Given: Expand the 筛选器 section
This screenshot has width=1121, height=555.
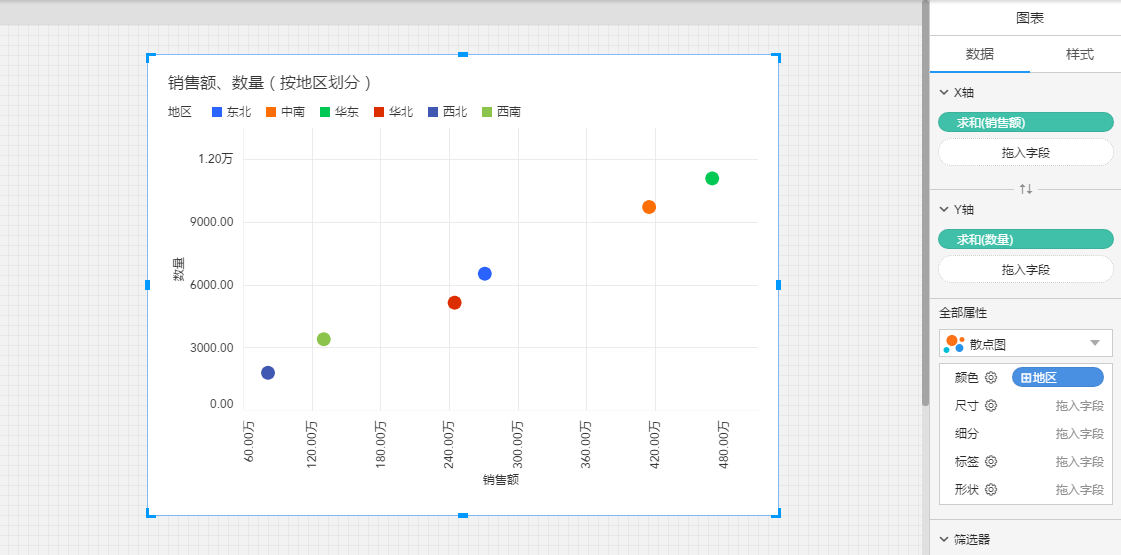Looking at the screenshot, I should pyautogui.click(x=944, y=539).
